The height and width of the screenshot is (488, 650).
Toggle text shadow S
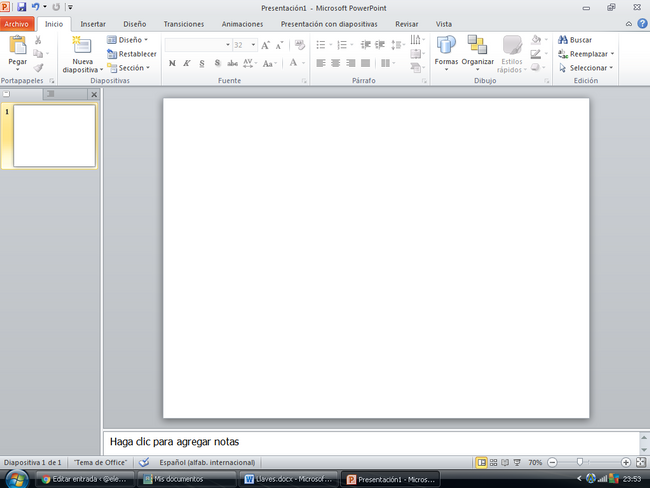pyautogui.click(x=217, y=63)
